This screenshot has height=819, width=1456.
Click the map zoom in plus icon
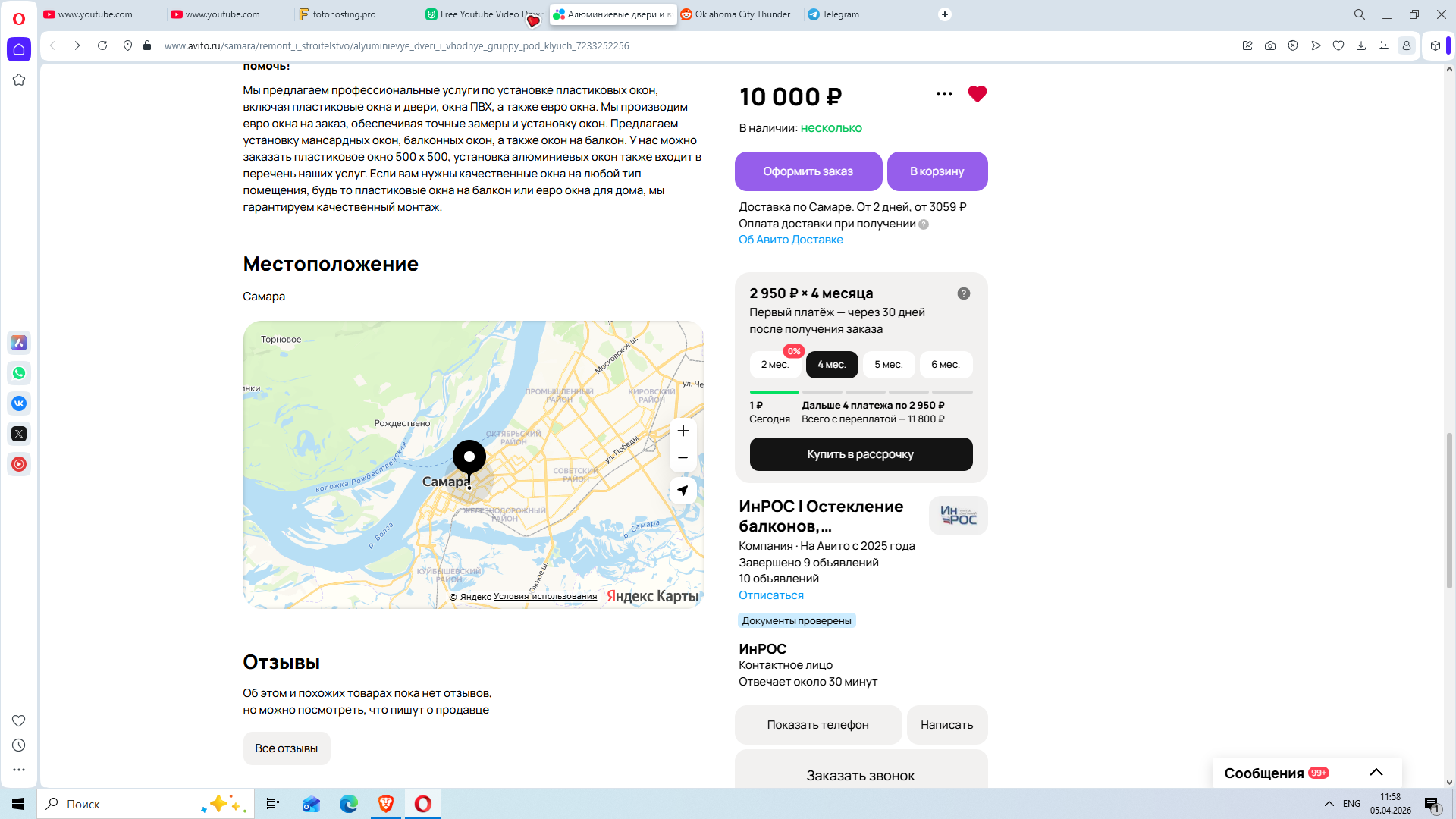[682, 431]
